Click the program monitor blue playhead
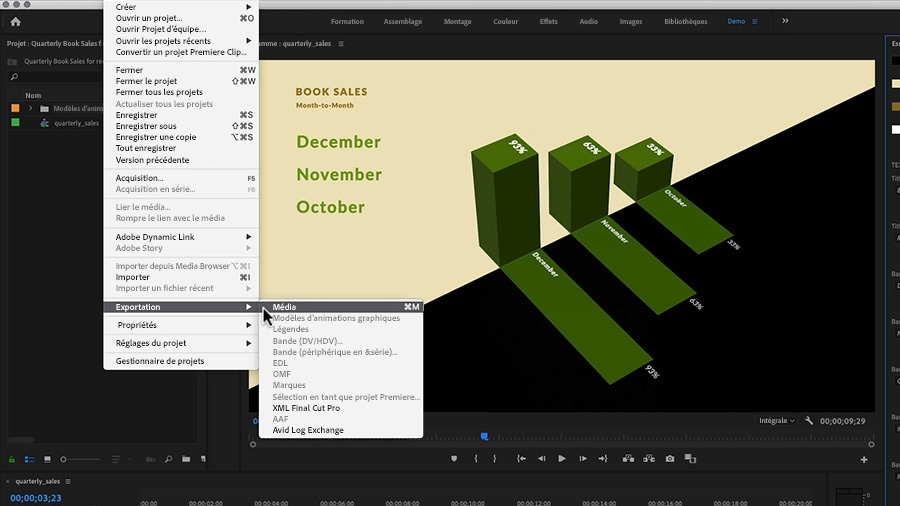Image resolution: width=900 pixels, height=506 pixels. pos(484,437)
